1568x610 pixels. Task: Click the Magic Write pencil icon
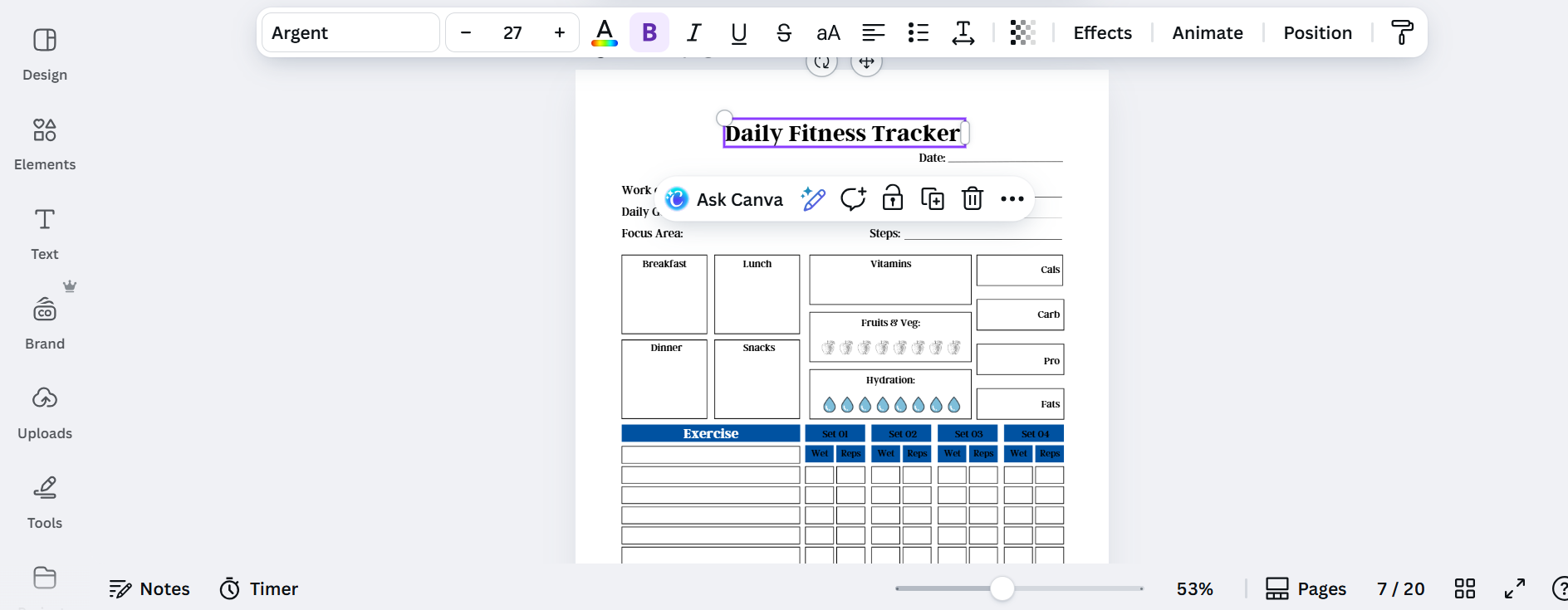pyautogui.click(x=813, y=199)
